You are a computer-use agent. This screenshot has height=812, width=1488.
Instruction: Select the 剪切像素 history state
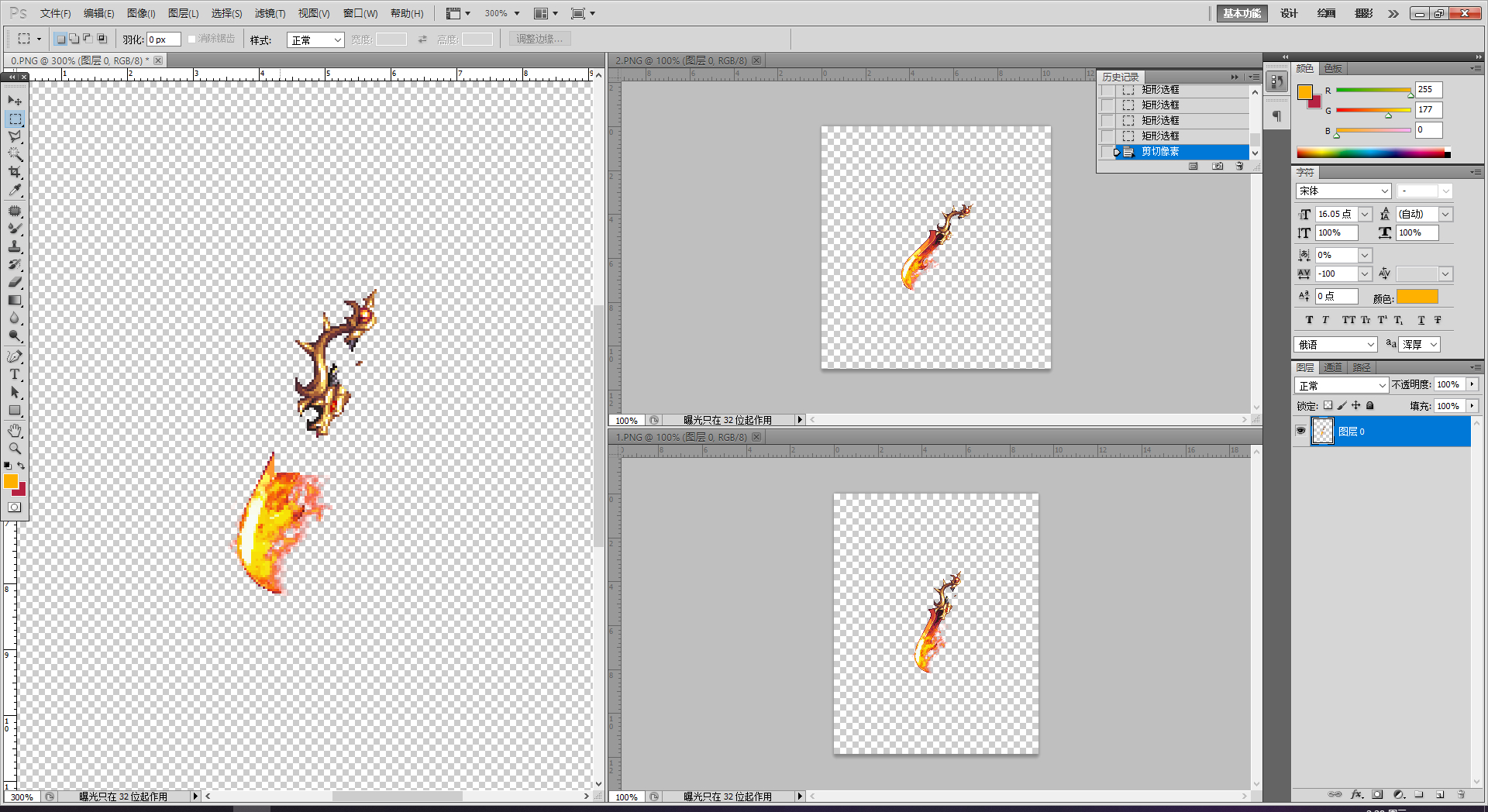tap(1160, 152)
